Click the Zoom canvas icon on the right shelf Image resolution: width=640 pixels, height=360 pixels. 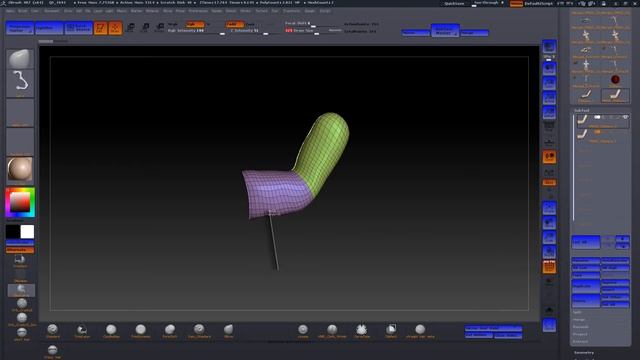click(549, 83)
